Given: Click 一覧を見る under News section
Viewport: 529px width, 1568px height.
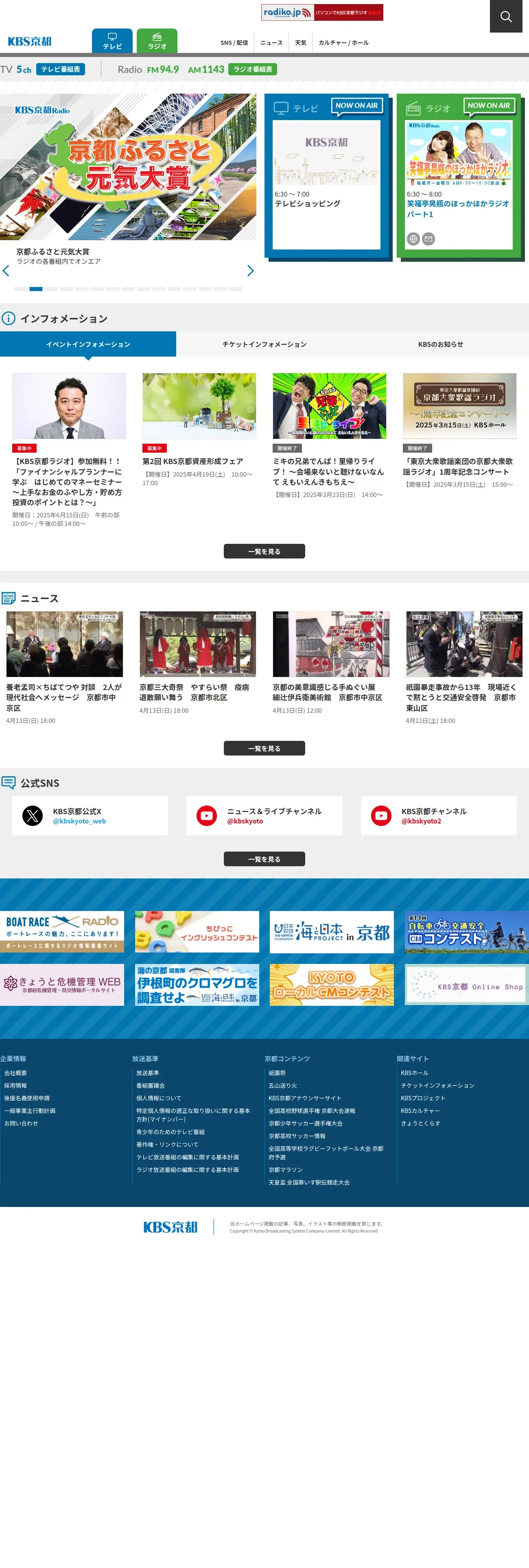Looking at the screenshot, I should coord(264,748).
